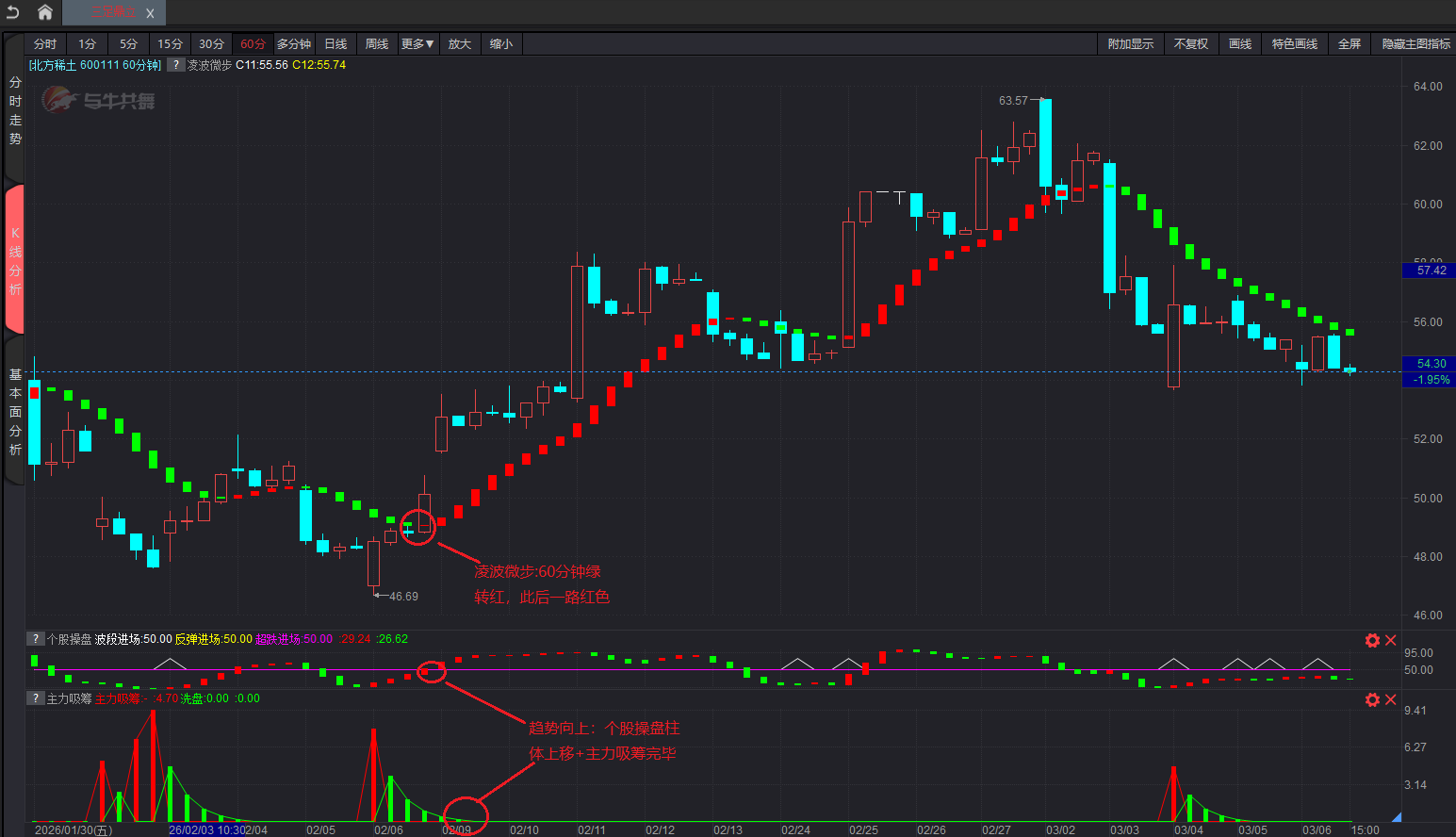Open help icon for 主力吸筹 indicator

point(36,698)
